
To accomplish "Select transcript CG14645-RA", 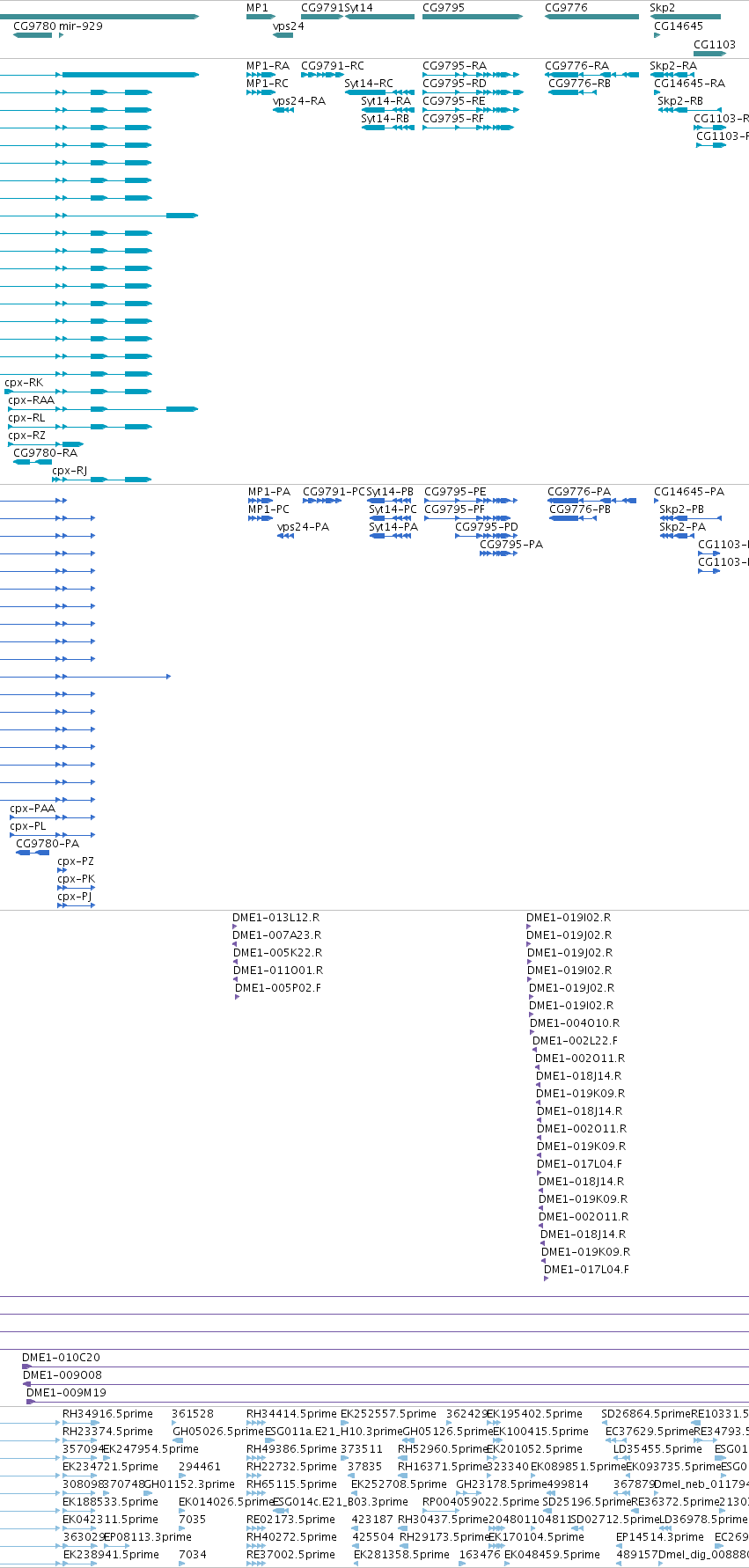I will click(x=690, y=84).
